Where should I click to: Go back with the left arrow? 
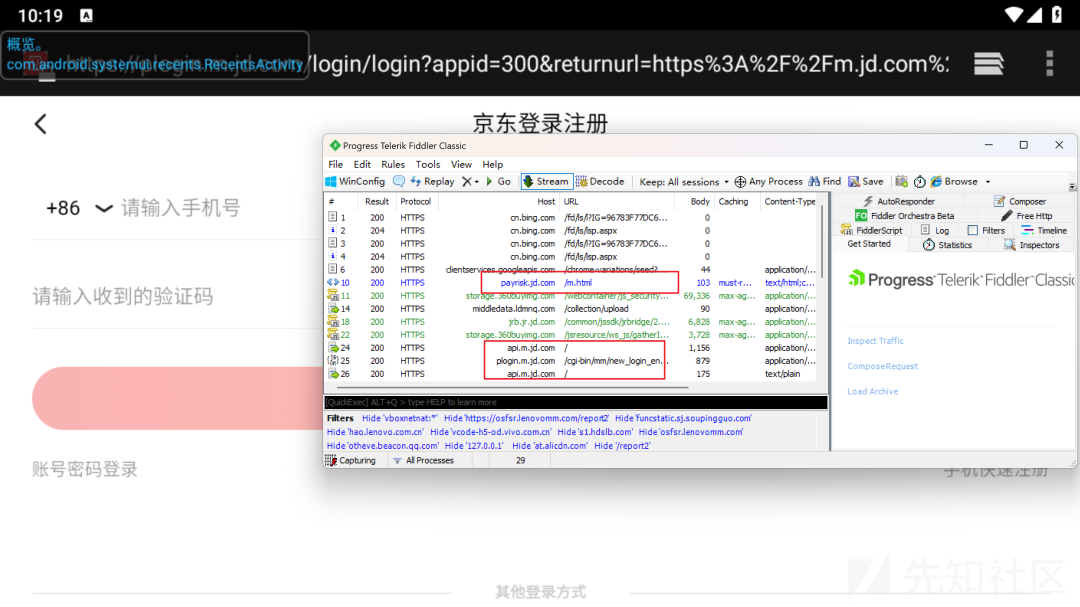[x=41, y=124]
